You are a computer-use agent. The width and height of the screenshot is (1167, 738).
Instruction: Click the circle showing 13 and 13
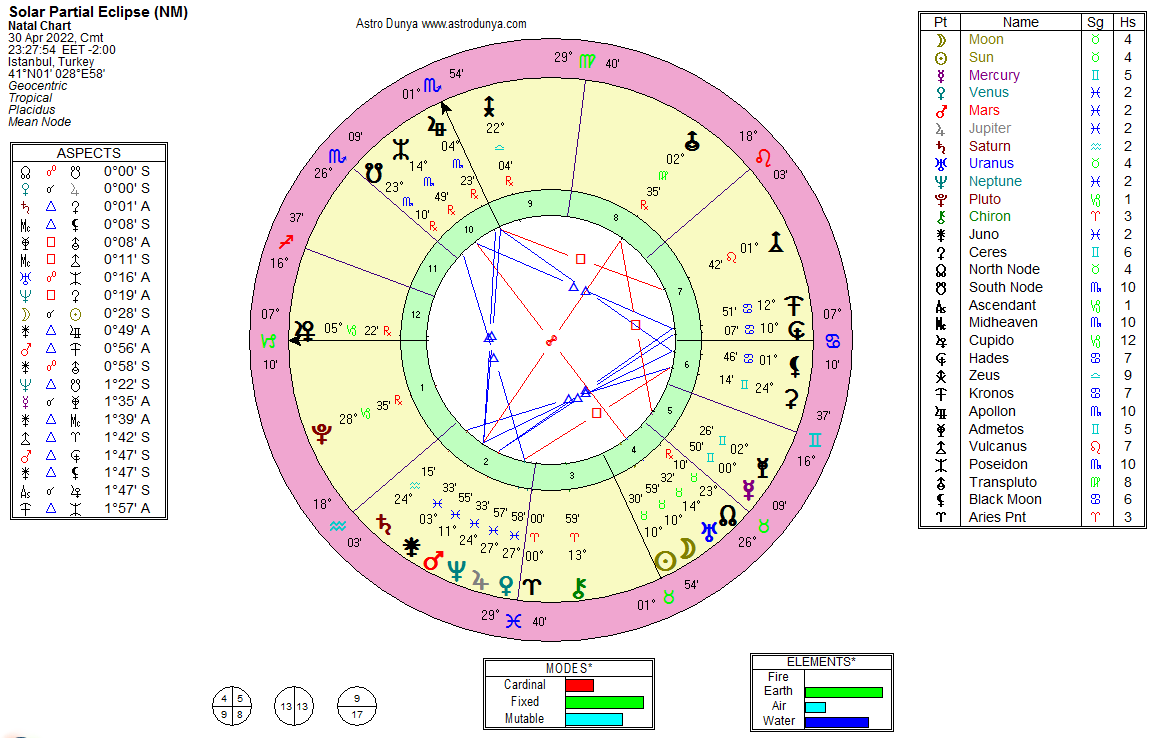coord(294,707)
